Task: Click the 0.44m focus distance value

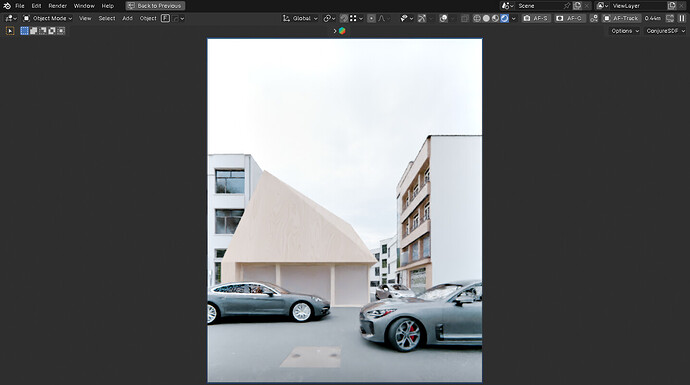Action: tap(653, 18)
